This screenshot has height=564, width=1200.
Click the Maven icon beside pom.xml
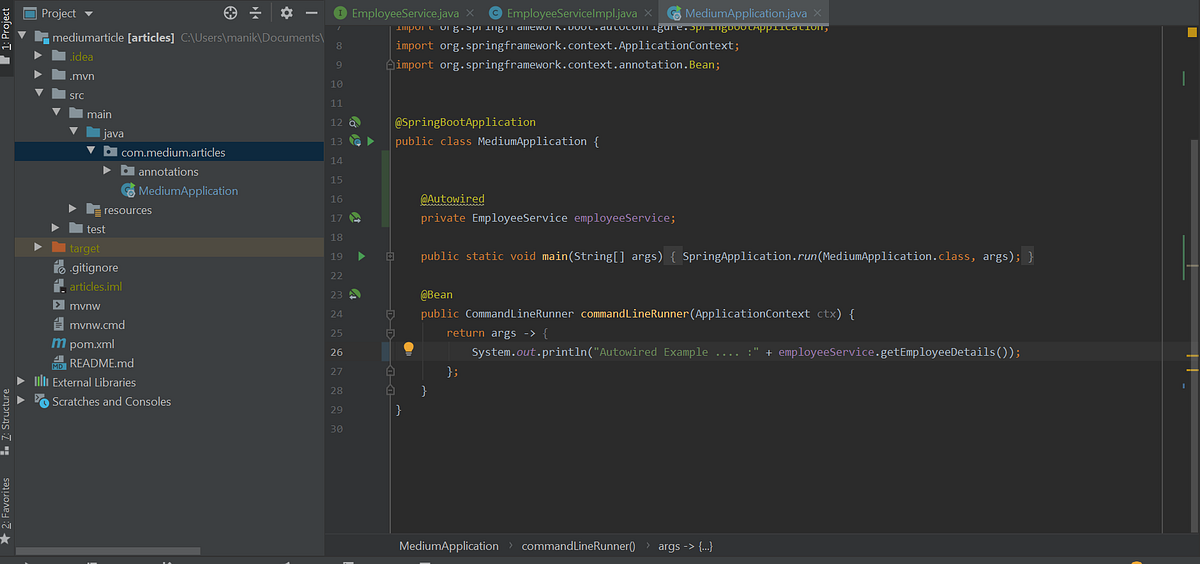[x=60, y=344]
